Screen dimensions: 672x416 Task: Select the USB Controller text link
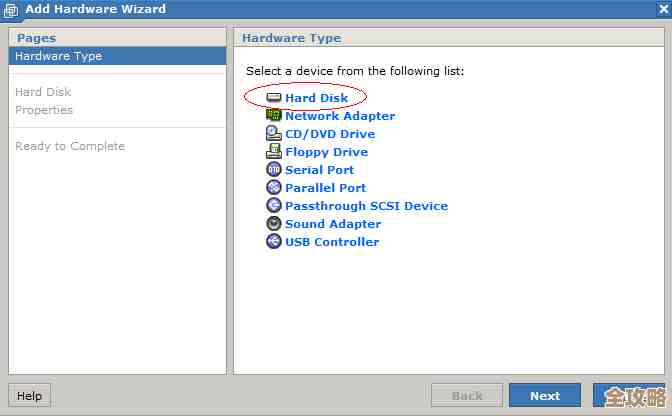[332, 242]
